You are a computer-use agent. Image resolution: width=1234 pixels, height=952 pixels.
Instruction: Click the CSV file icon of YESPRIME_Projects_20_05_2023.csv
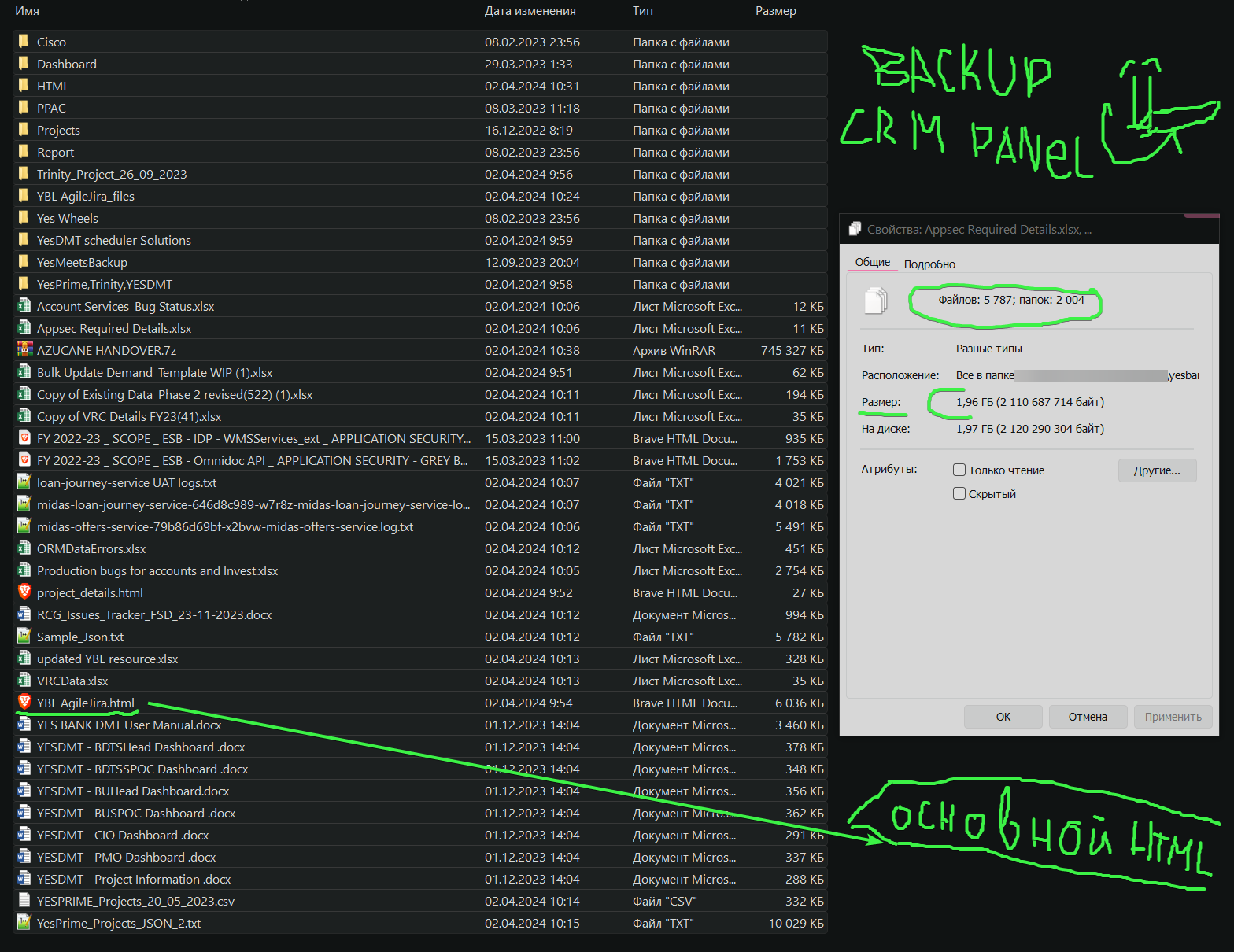pos(24,900)
